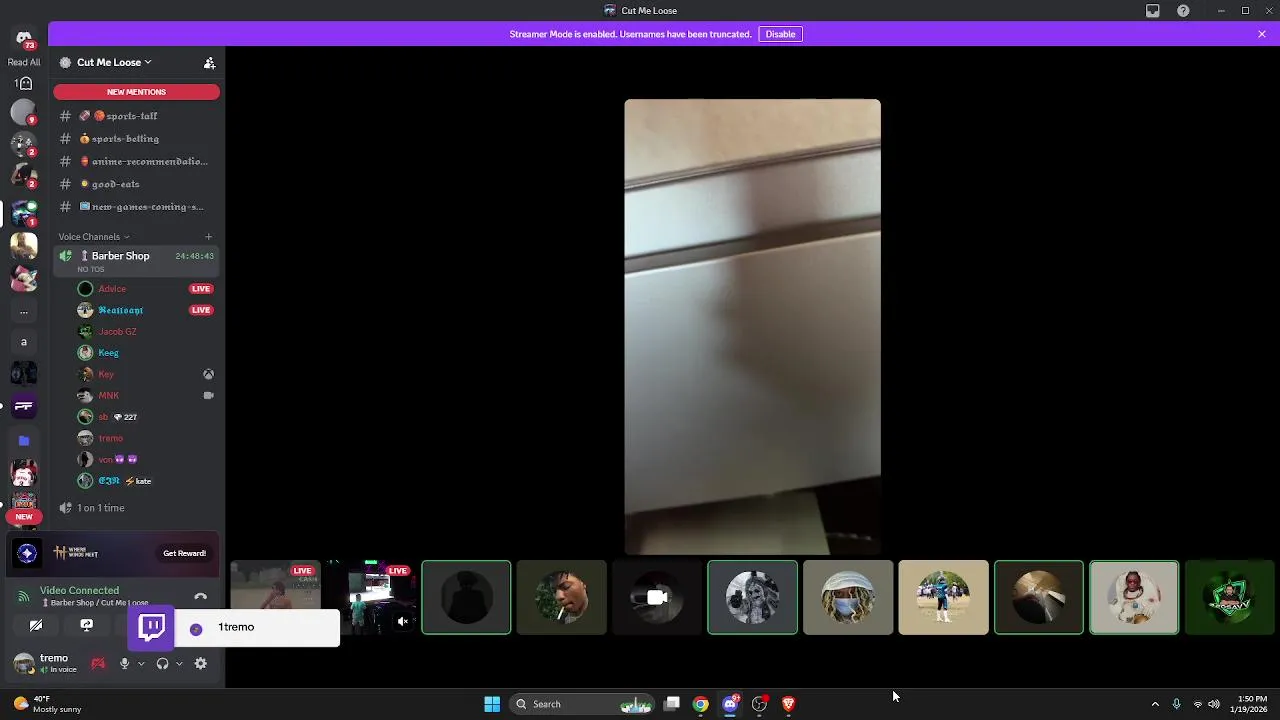The image size is (1280, 720).
Task: Open the Discord inbox icon in title bar
Action: click(x=1153, y=11)
